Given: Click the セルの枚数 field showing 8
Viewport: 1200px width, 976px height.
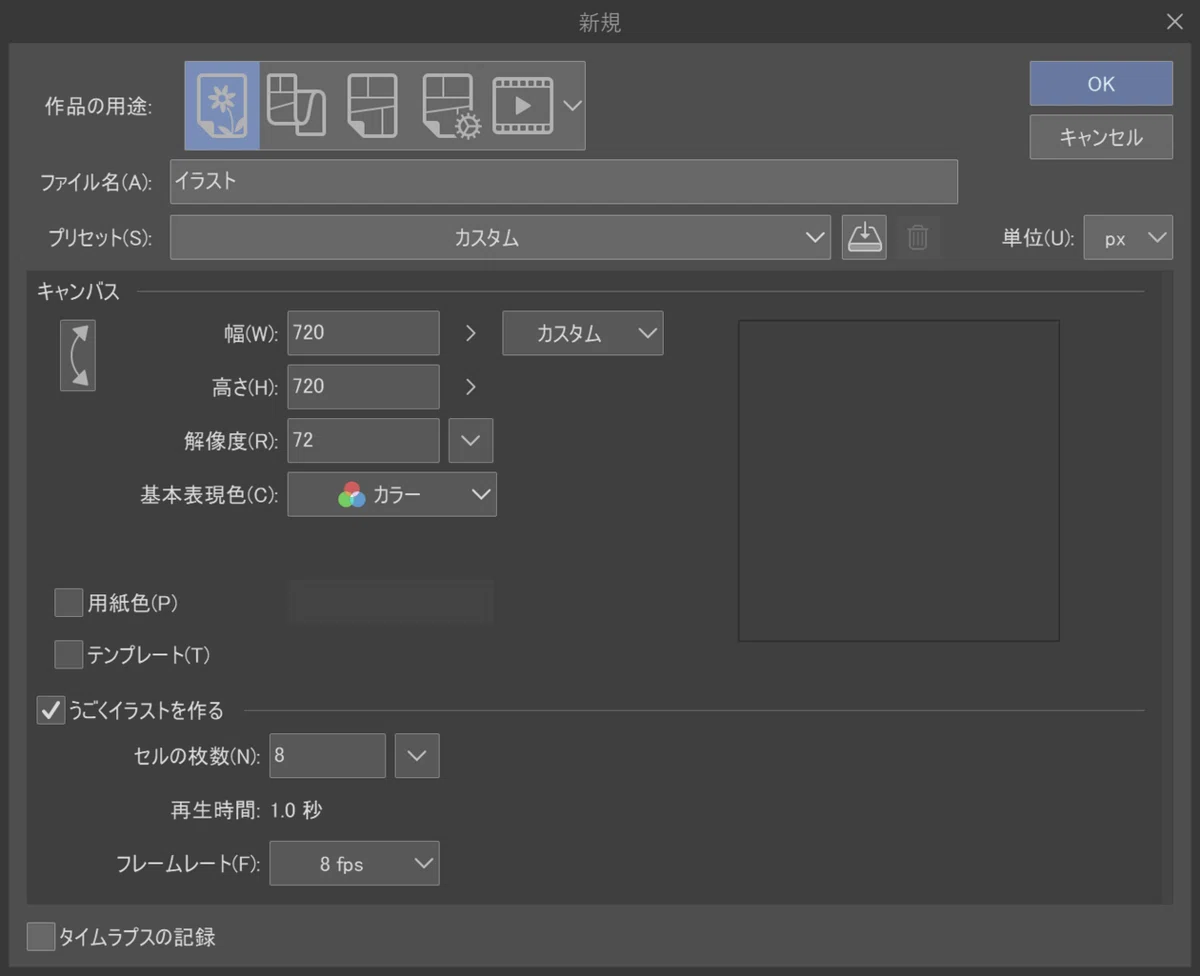Looking at the screenshot, I should coord(327,755).
